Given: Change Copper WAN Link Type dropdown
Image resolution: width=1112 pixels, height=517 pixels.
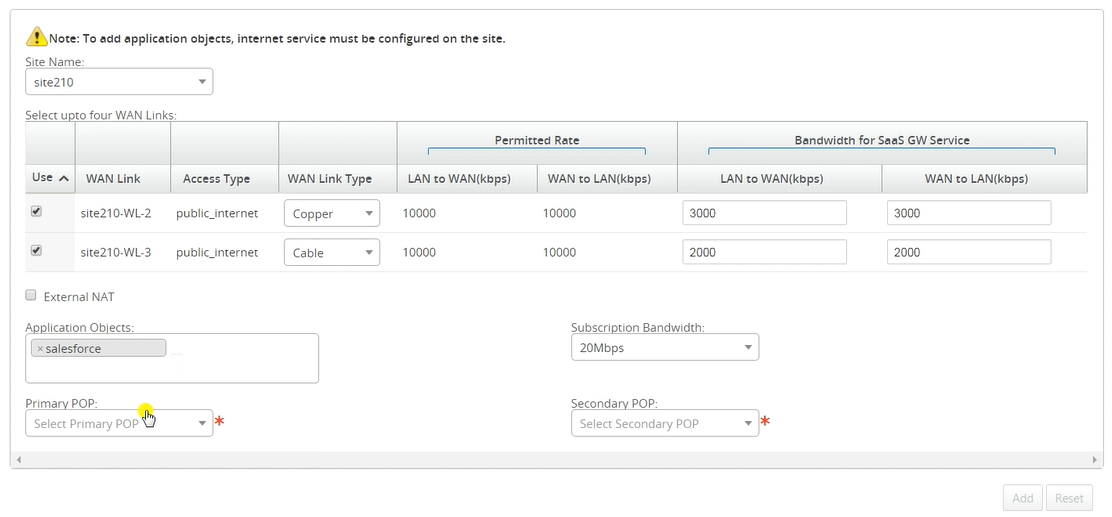Looking at the screenshot, I should click(x=332, y=213).
